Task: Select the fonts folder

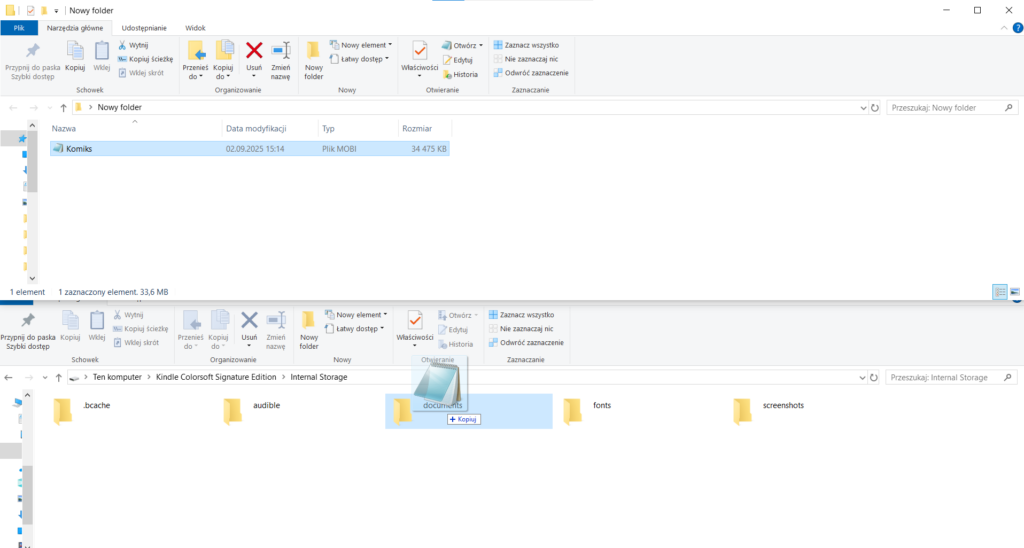Action: tap(587, 411)
